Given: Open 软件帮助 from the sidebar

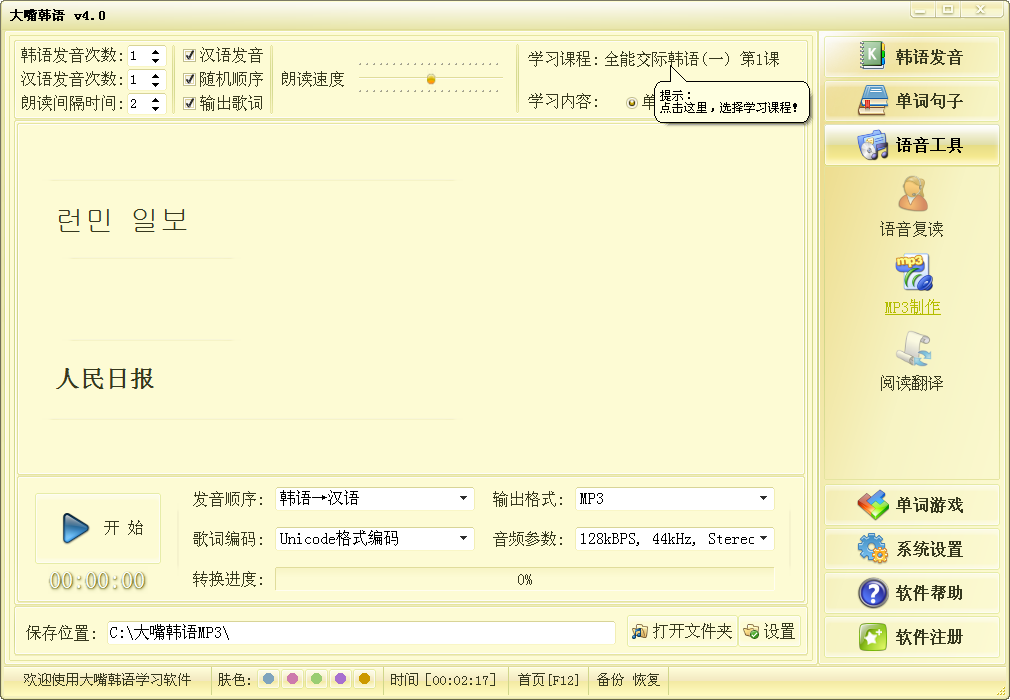Looking at the screenshot, I should coord(911,592).
